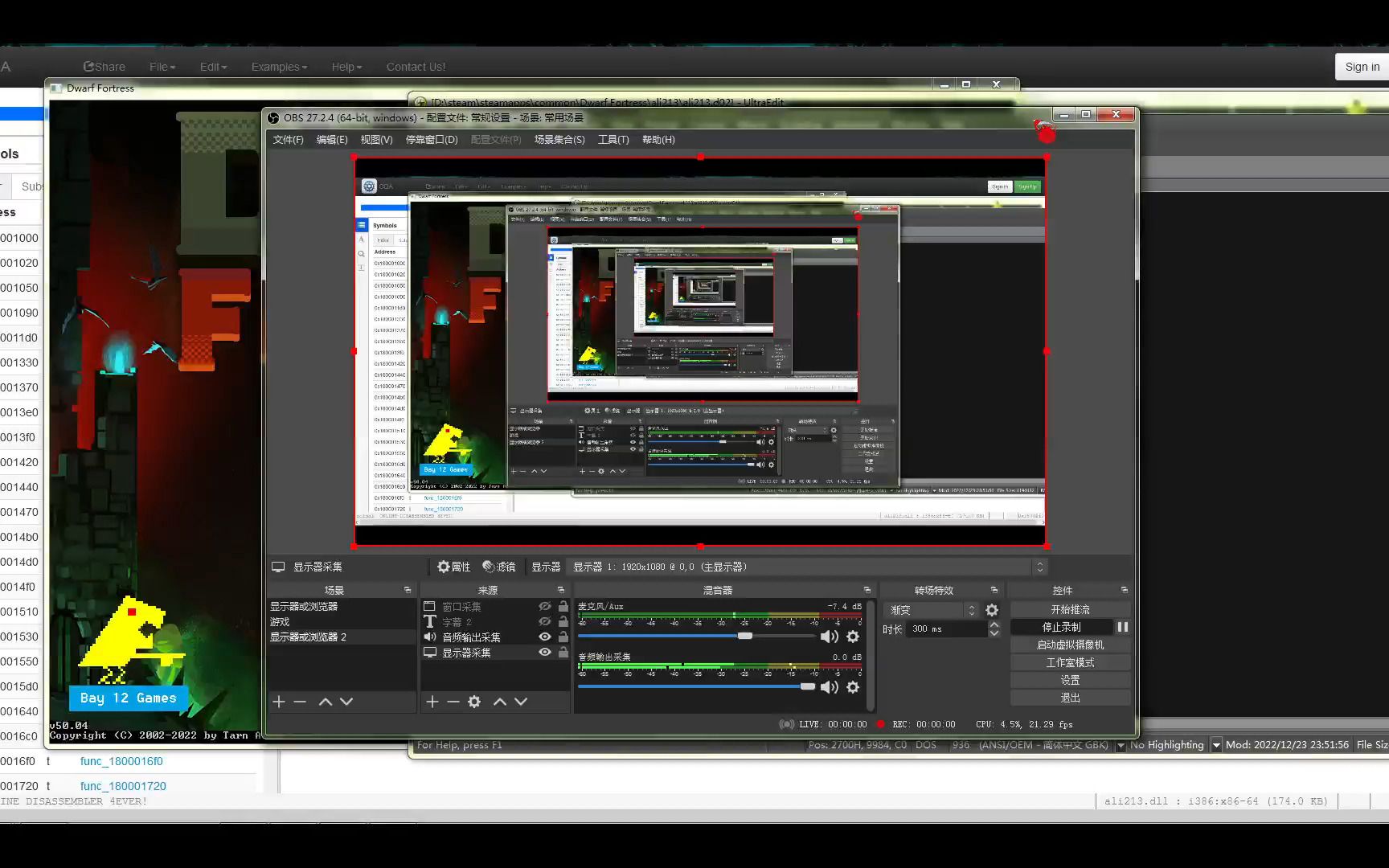
Task: Open 滤镜 (Filters) for the display capture
Action: (x=499, y=567)
